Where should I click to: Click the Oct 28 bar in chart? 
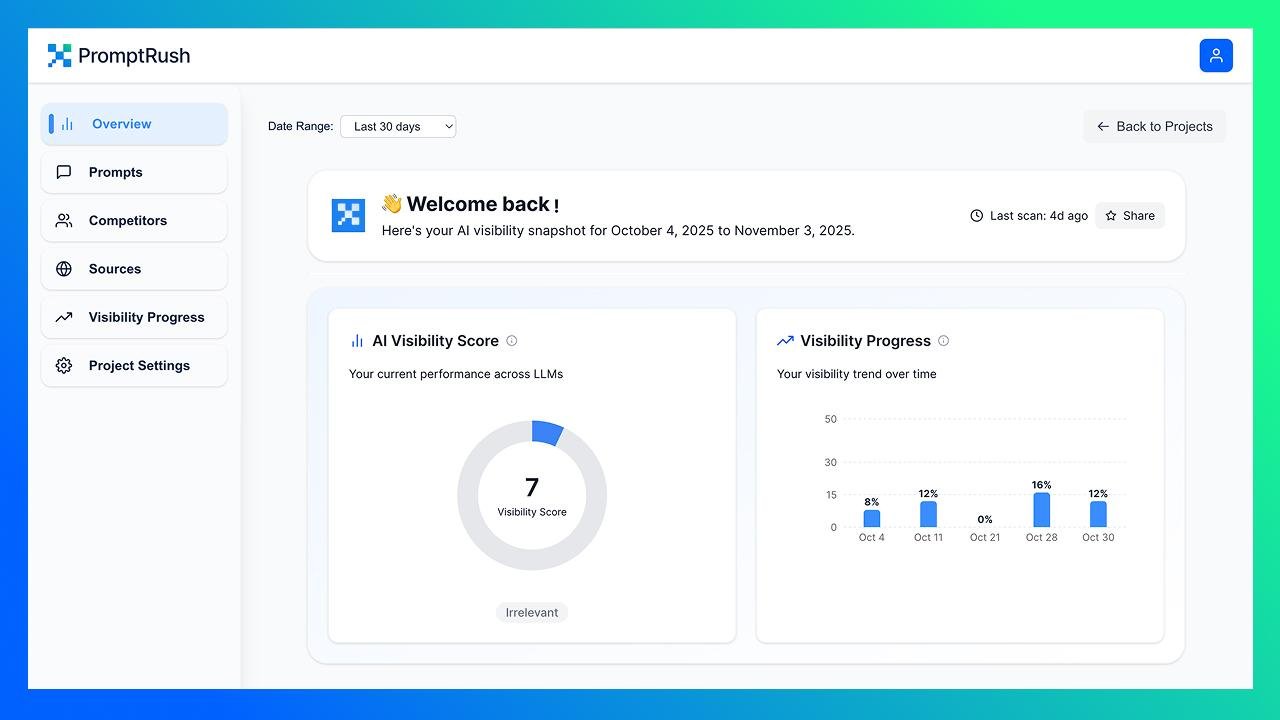click(1041, 510)
